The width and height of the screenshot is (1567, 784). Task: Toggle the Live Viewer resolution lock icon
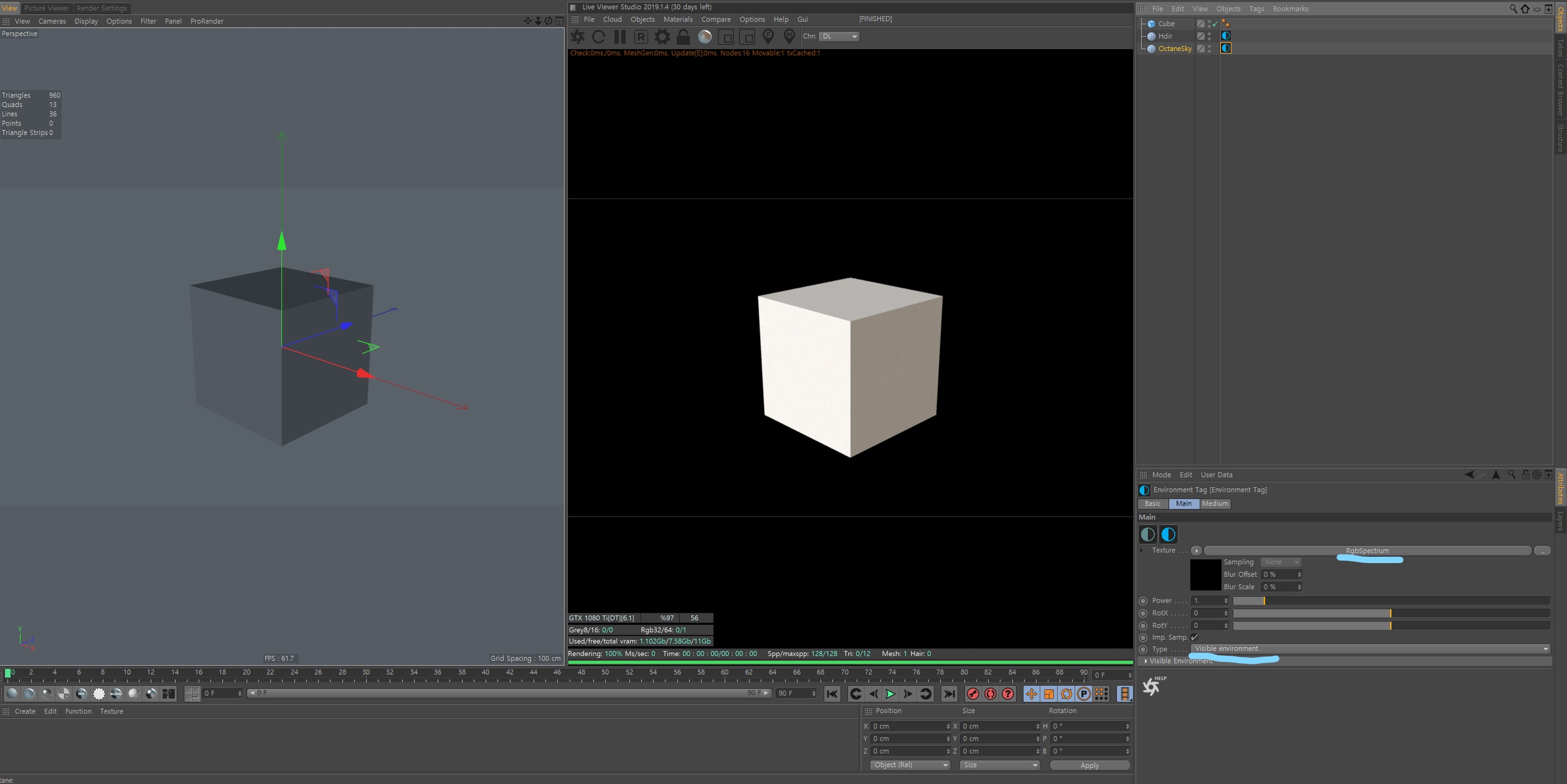(683, 37)
